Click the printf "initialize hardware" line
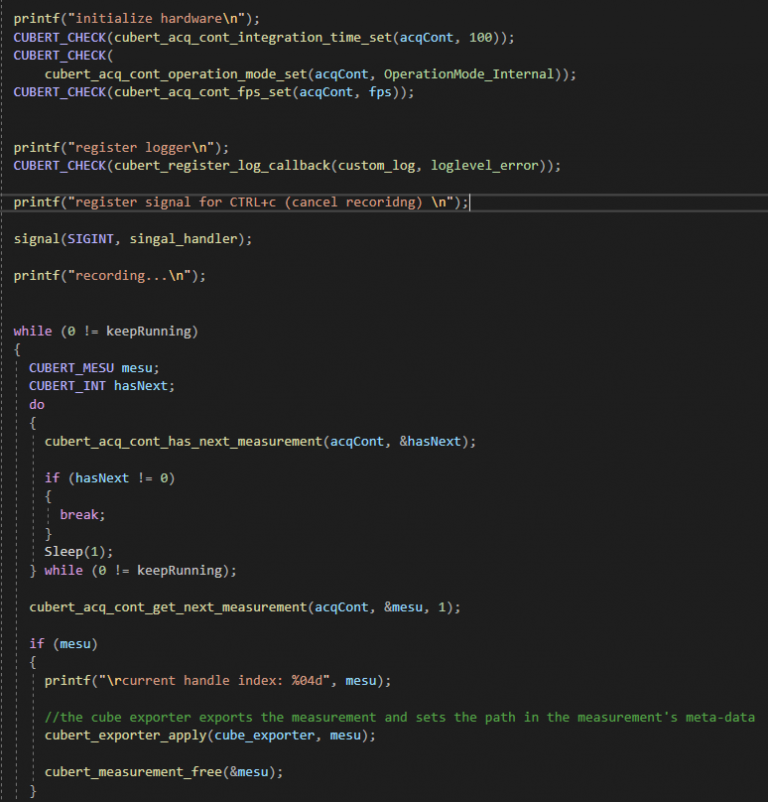The width and height of the screenshot is (768, 802). (x=137, y=19)
